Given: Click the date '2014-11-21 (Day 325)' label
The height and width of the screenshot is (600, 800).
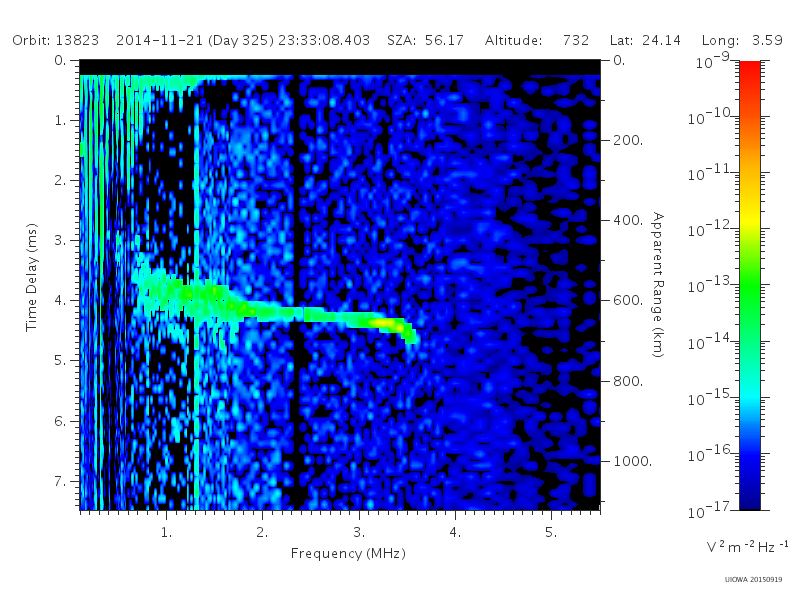Looking at the screenshot, I should click(x=195, y=40).
